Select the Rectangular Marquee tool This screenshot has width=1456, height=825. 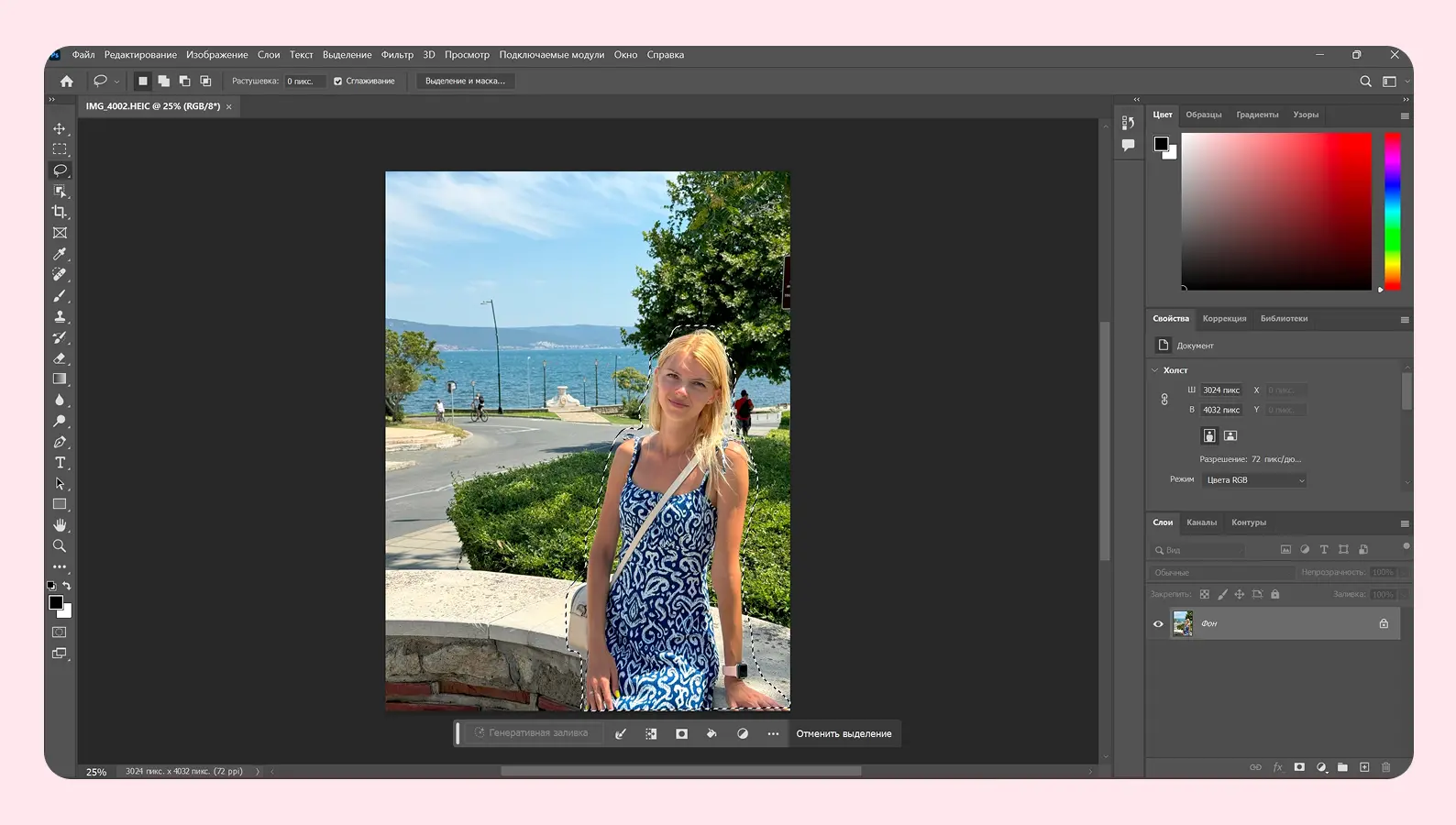[60, 149]
